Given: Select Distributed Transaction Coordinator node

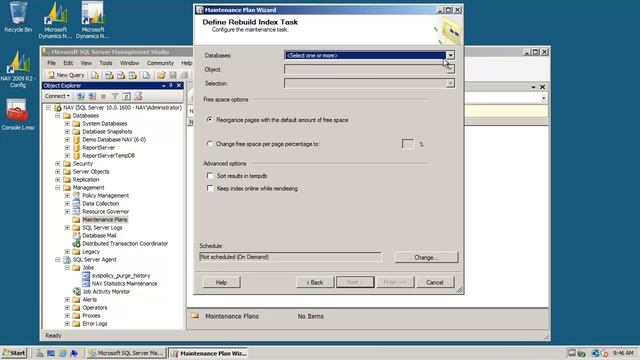Looking at the screenshot, I should click(x=125, y=244).
